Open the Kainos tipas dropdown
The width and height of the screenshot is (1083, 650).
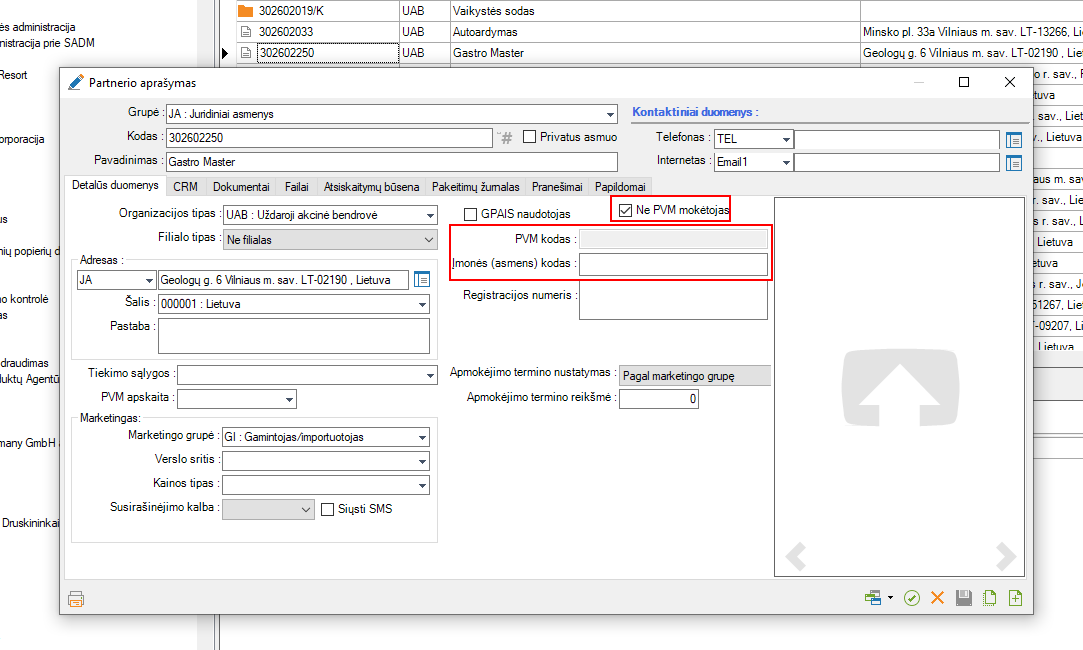point(422,486)
